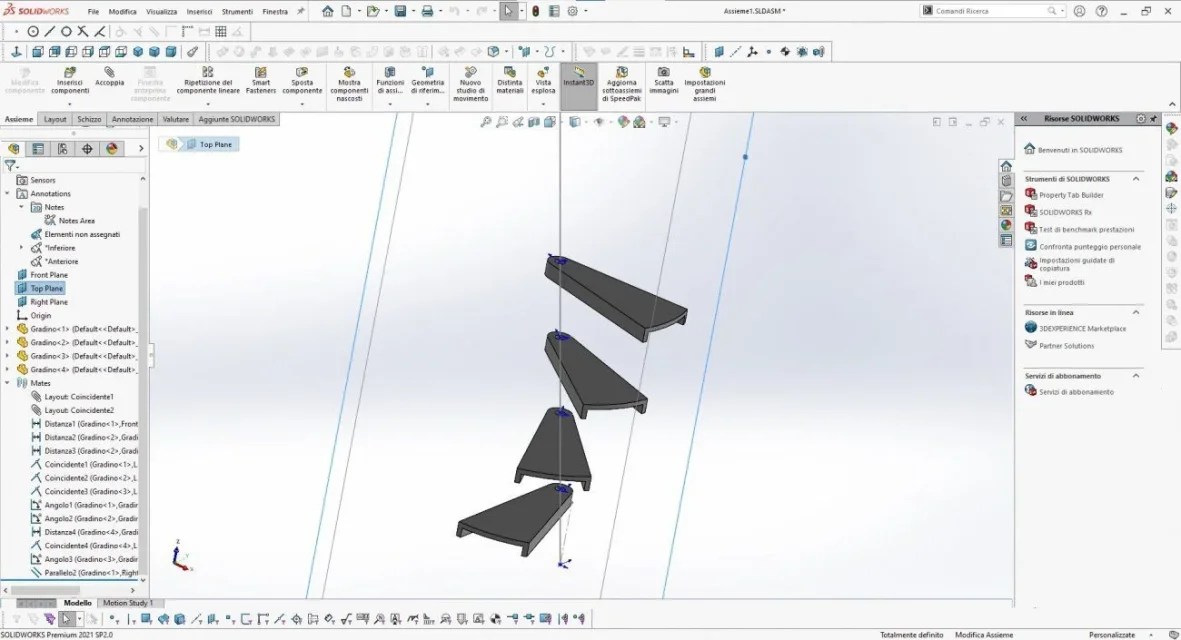Switch to the Valutare tab

coord(175,119)
